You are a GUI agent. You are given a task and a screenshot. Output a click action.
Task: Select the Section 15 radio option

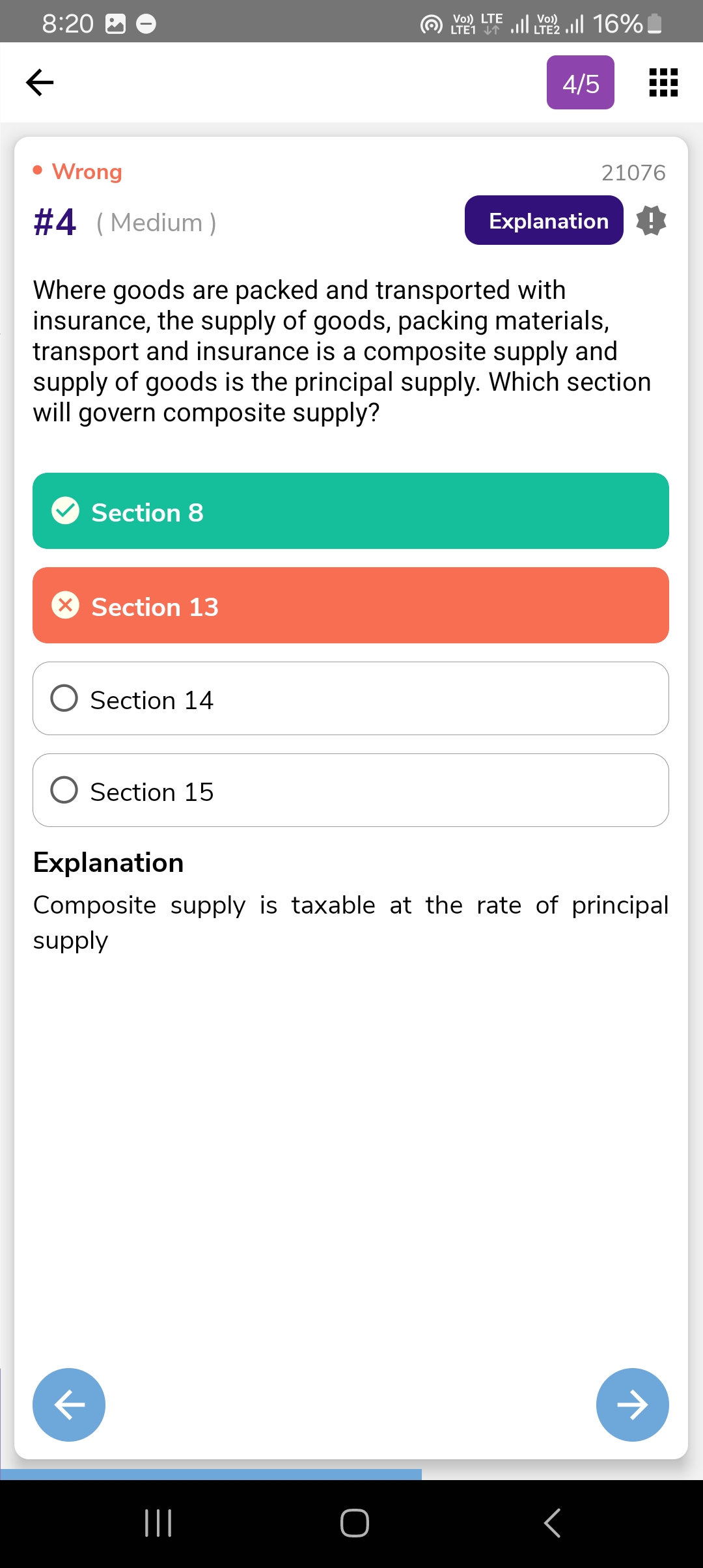[x=64, y=791]
